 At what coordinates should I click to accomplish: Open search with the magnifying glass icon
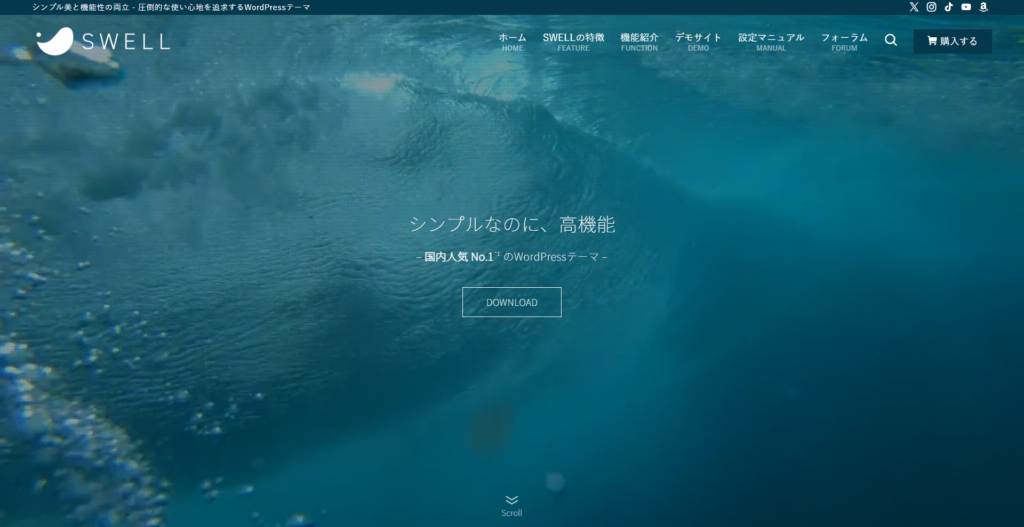(891, 41)
